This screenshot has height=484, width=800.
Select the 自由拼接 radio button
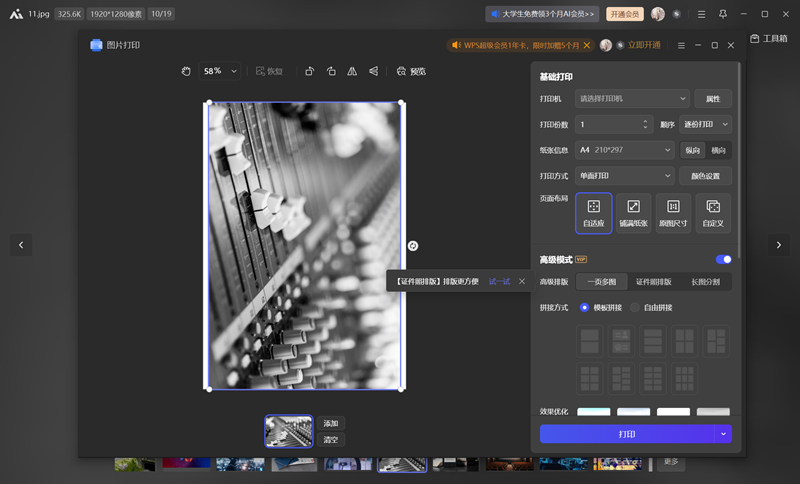click(635, 307)
